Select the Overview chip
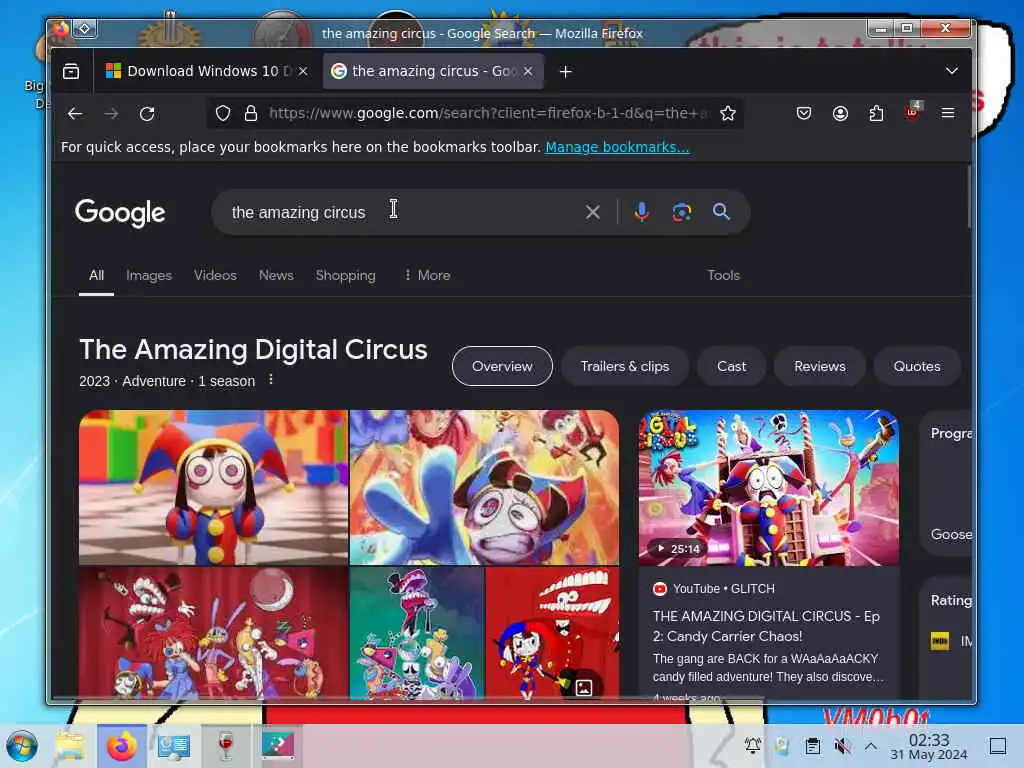Viewport: 1024px width, 768px height. tap(502, 366)
